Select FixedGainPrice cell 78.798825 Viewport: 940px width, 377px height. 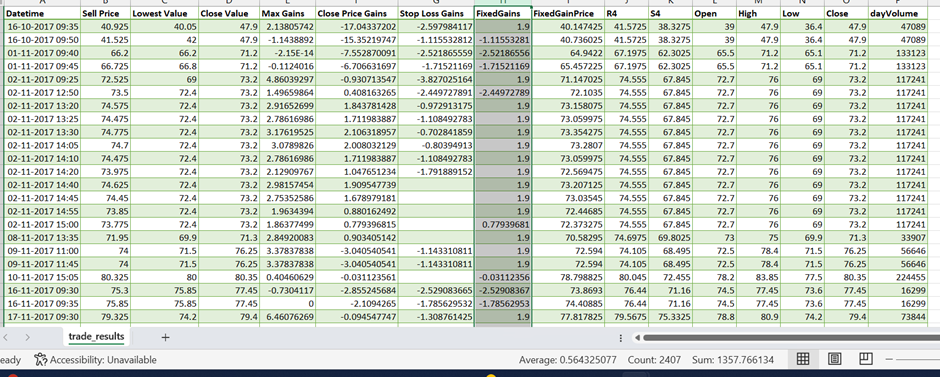click(568, 277)
